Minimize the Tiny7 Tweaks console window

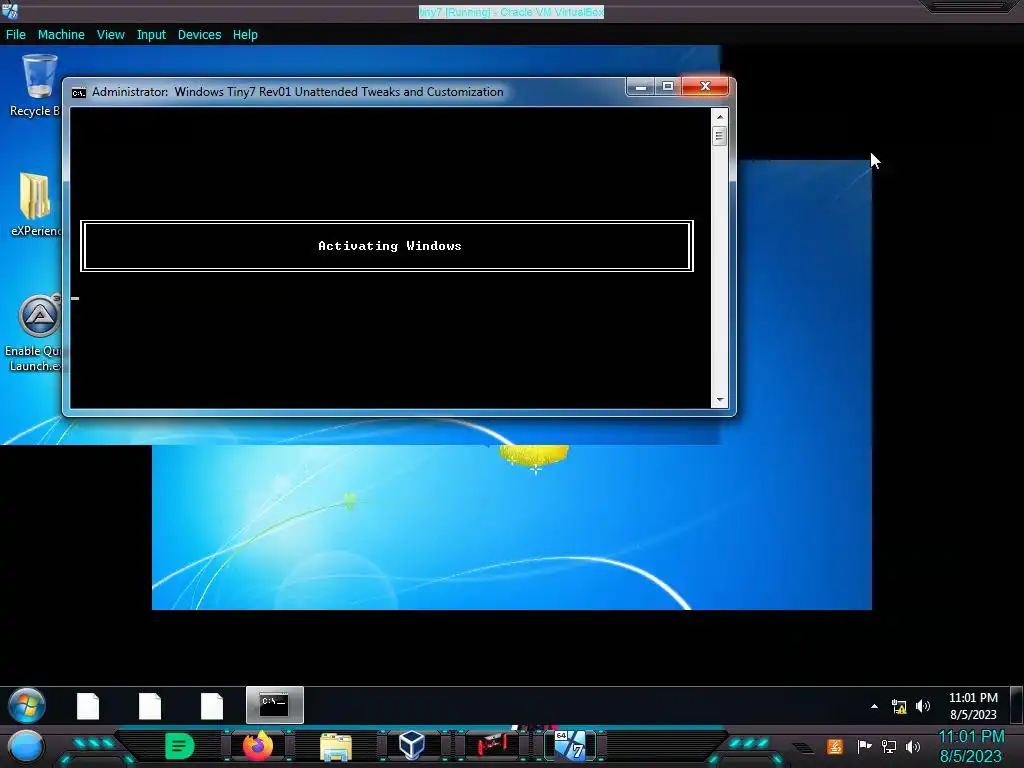pos(641,86)
